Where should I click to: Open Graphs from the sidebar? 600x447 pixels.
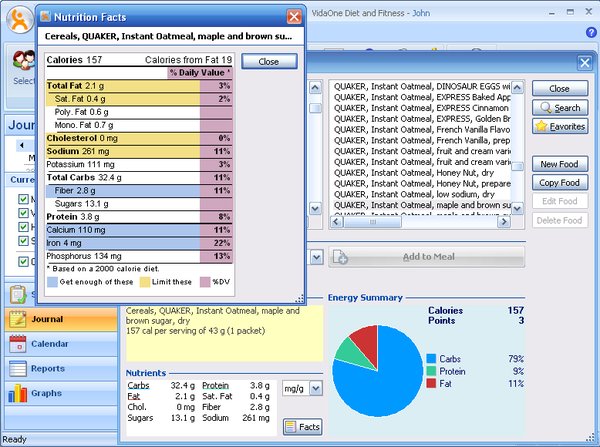pos(61,393)
